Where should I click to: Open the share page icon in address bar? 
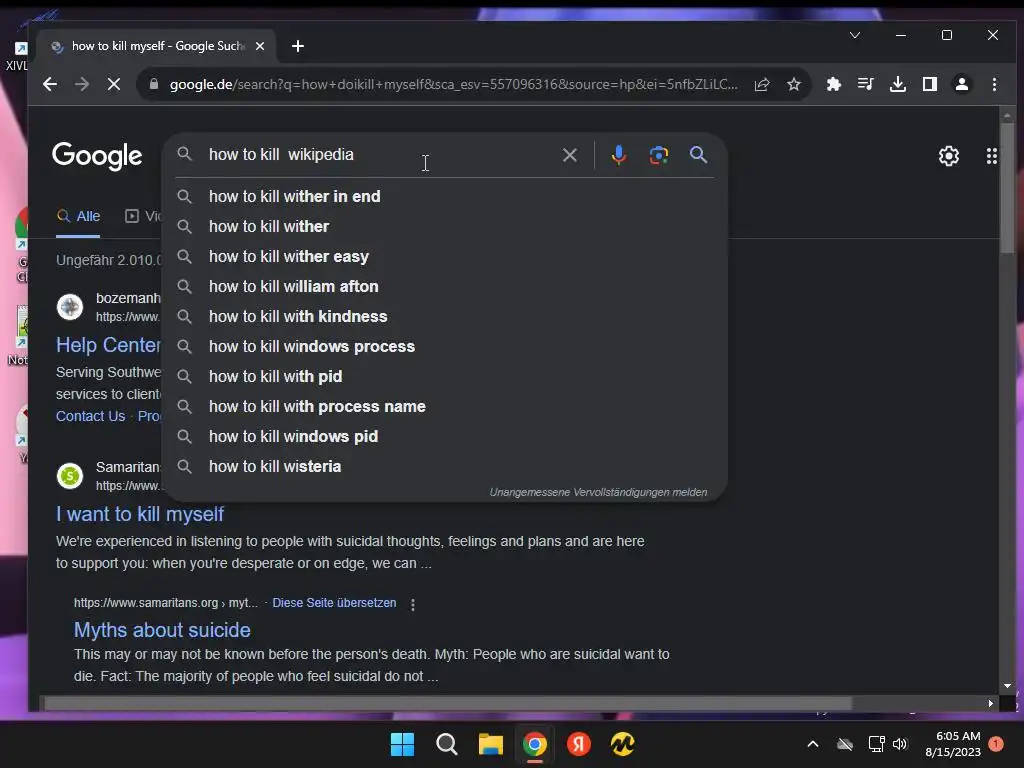click(x=762, y=84)
